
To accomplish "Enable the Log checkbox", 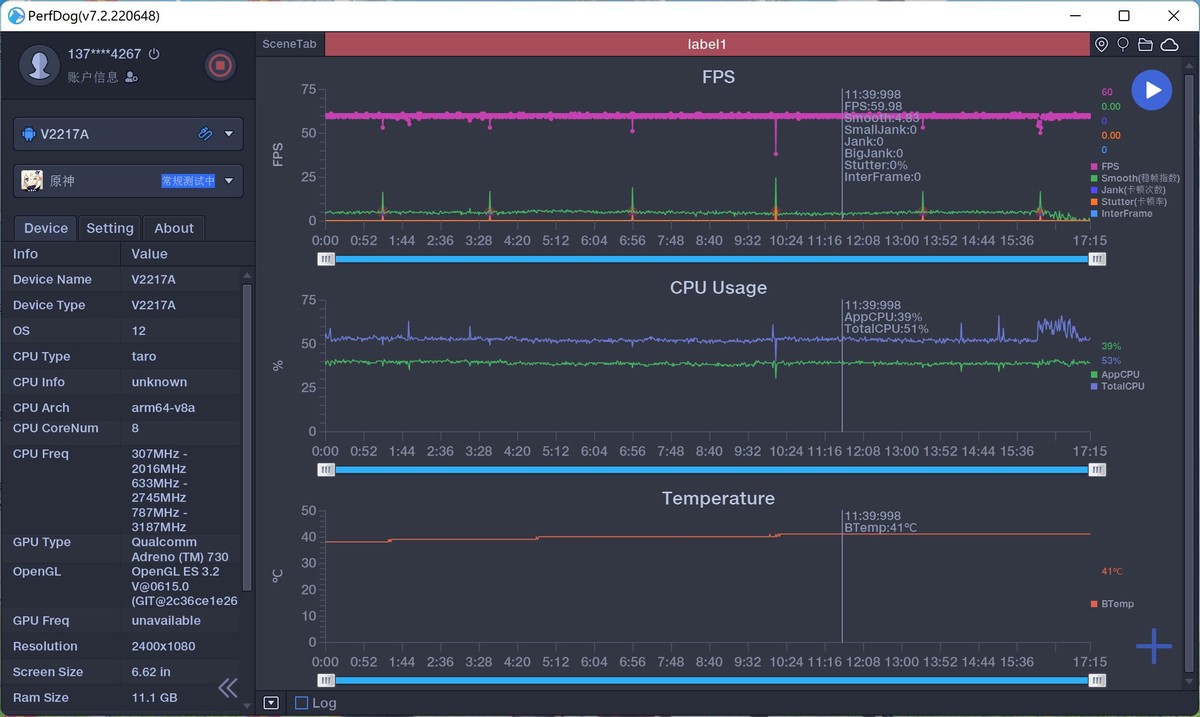I will [301, 703].
